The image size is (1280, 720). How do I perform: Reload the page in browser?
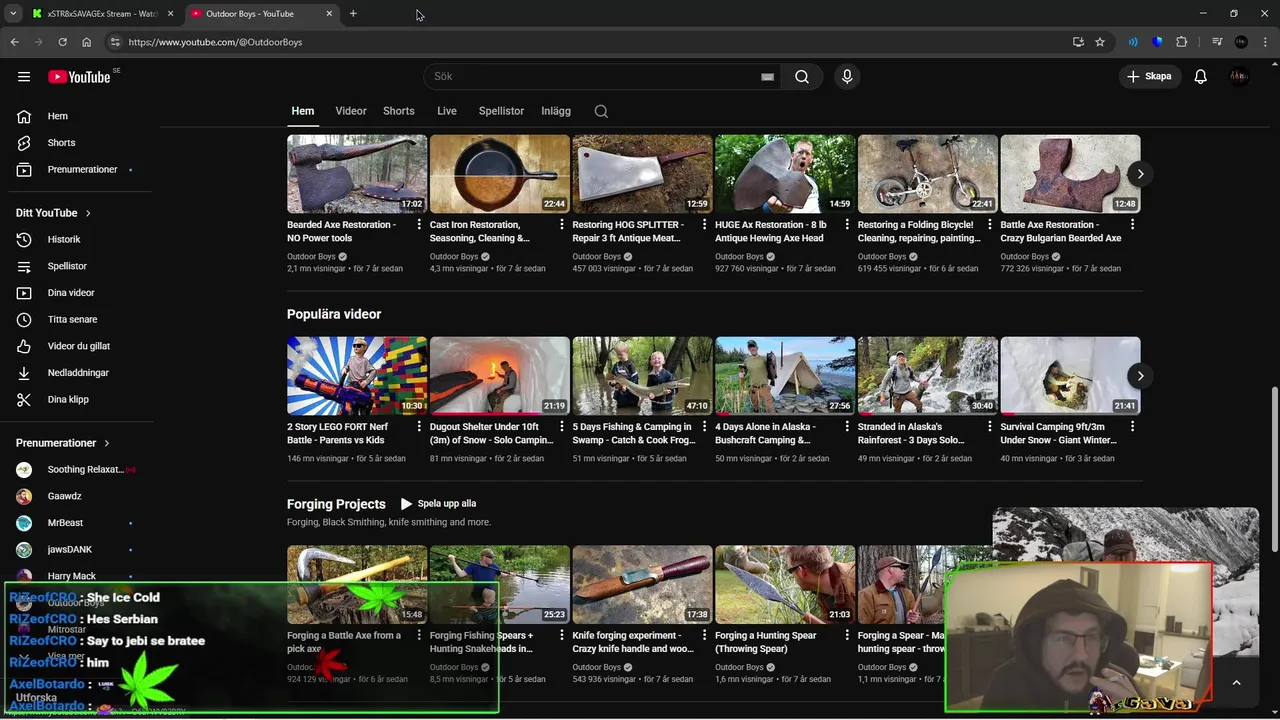coord(62,42)
